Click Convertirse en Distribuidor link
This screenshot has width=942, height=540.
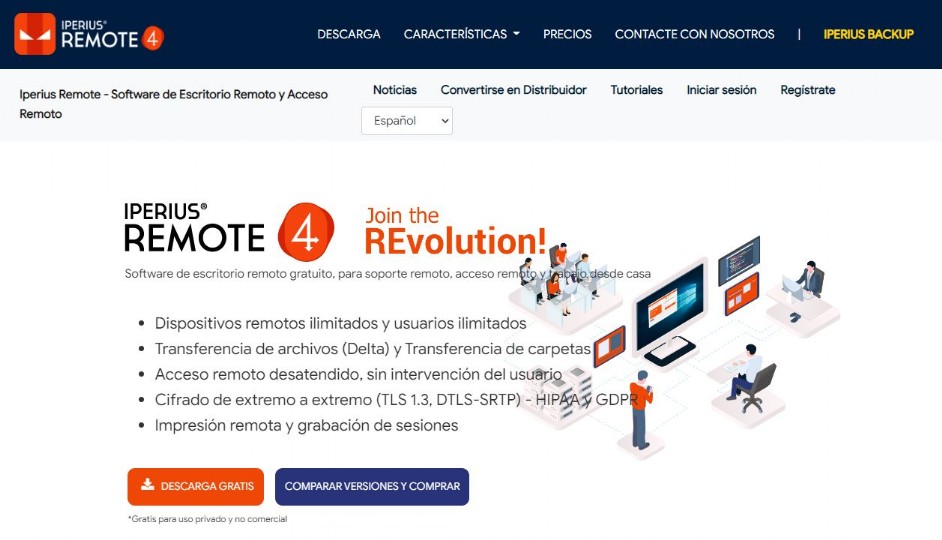514,90
